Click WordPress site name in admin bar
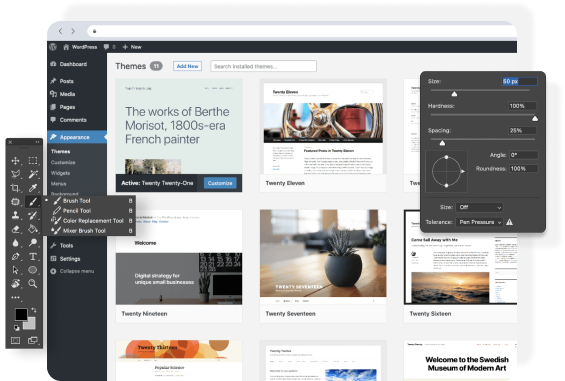 [x=80, y=47]
